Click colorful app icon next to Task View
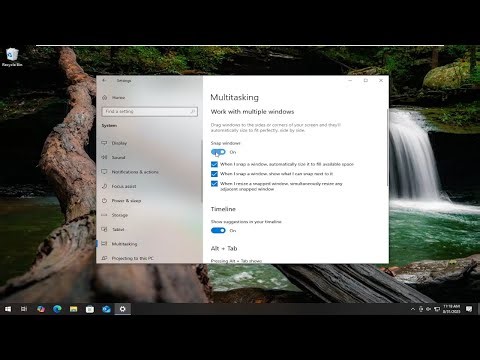Screen dimensions: 480x360 [41, 309]
